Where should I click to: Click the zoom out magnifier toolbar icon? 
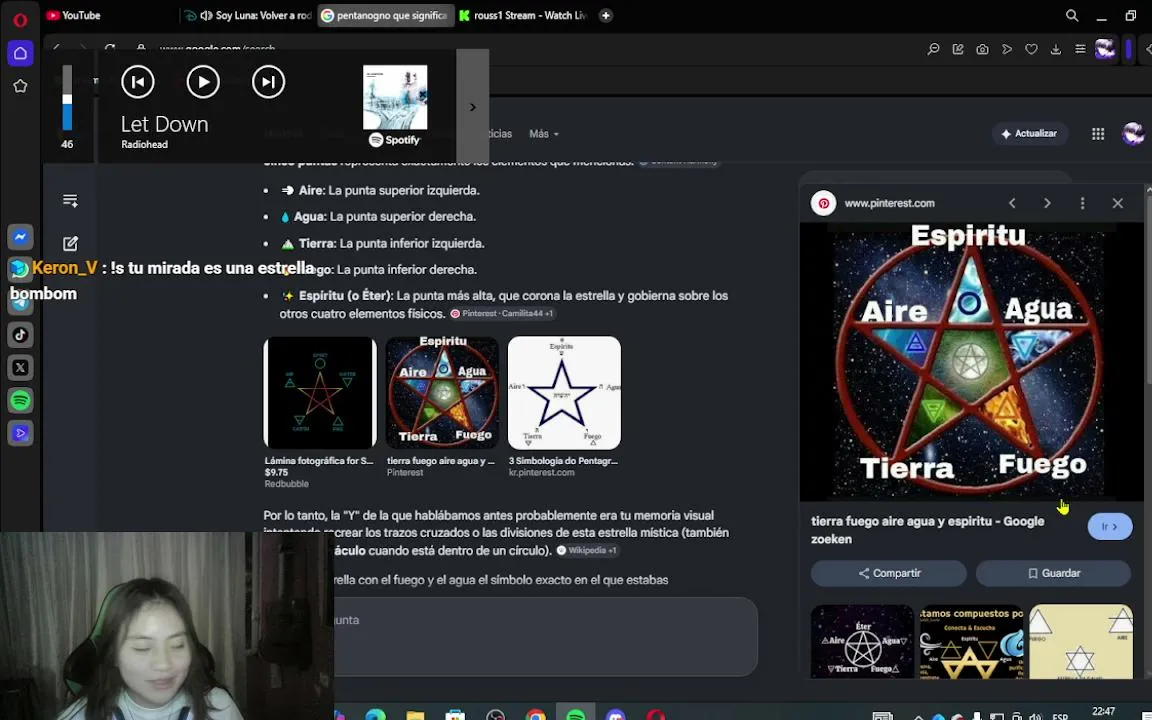[933, 49]
